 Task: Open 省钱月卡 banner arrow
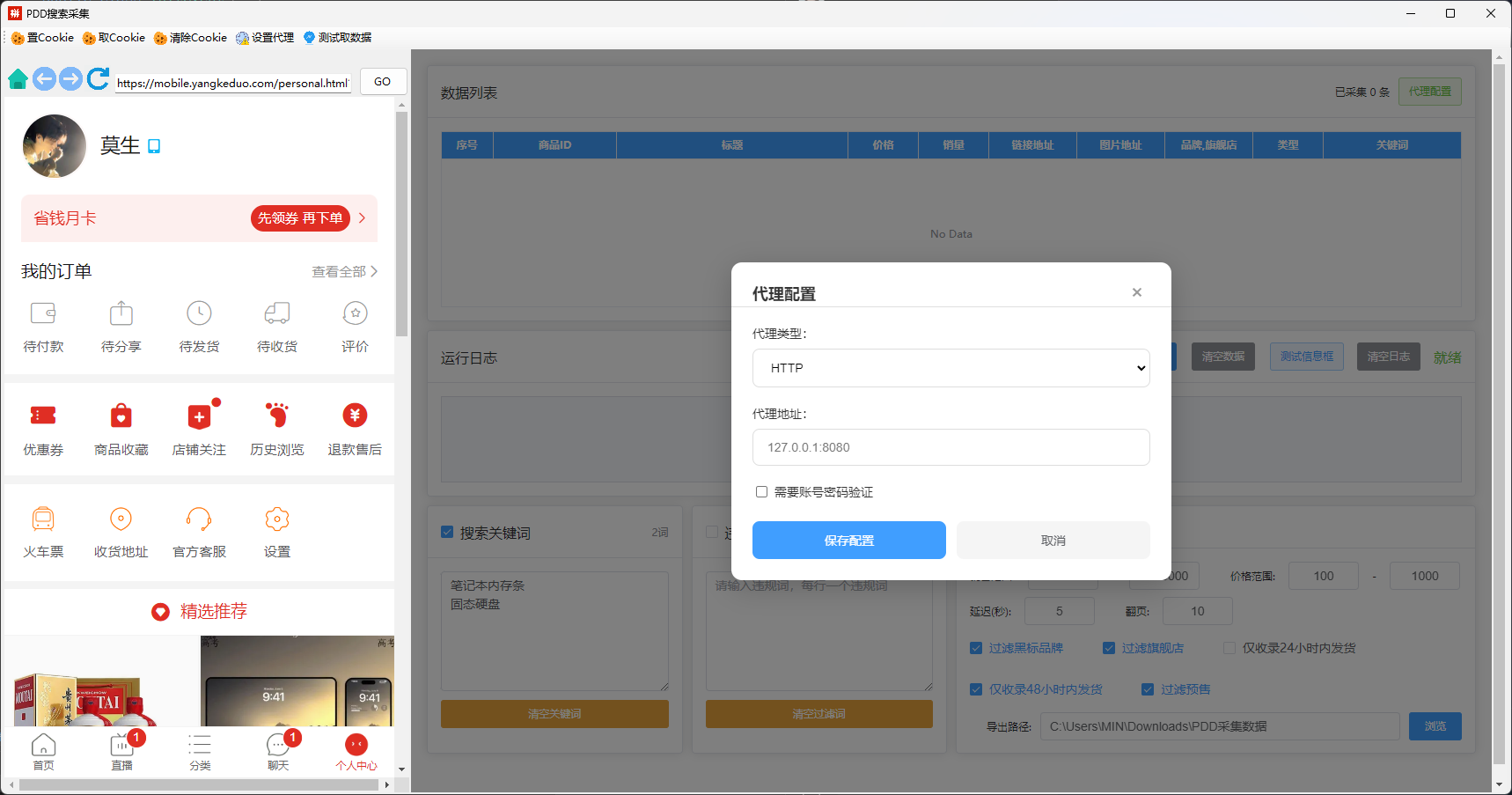(x=362, y=218)
